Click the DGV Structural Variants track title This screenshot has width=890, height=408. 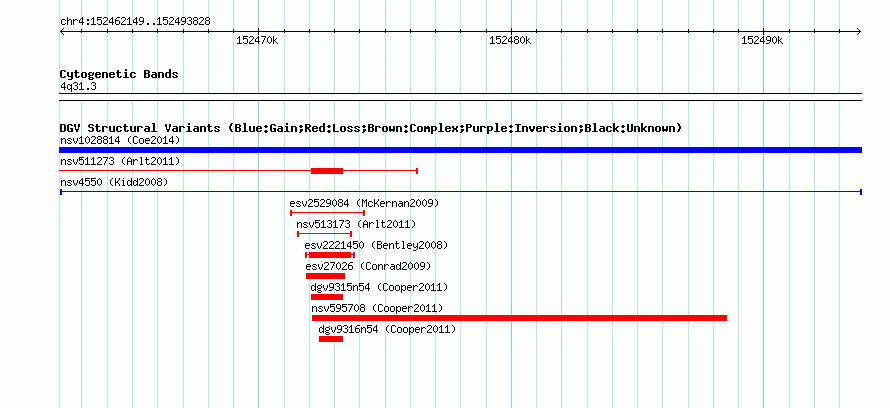371,128
